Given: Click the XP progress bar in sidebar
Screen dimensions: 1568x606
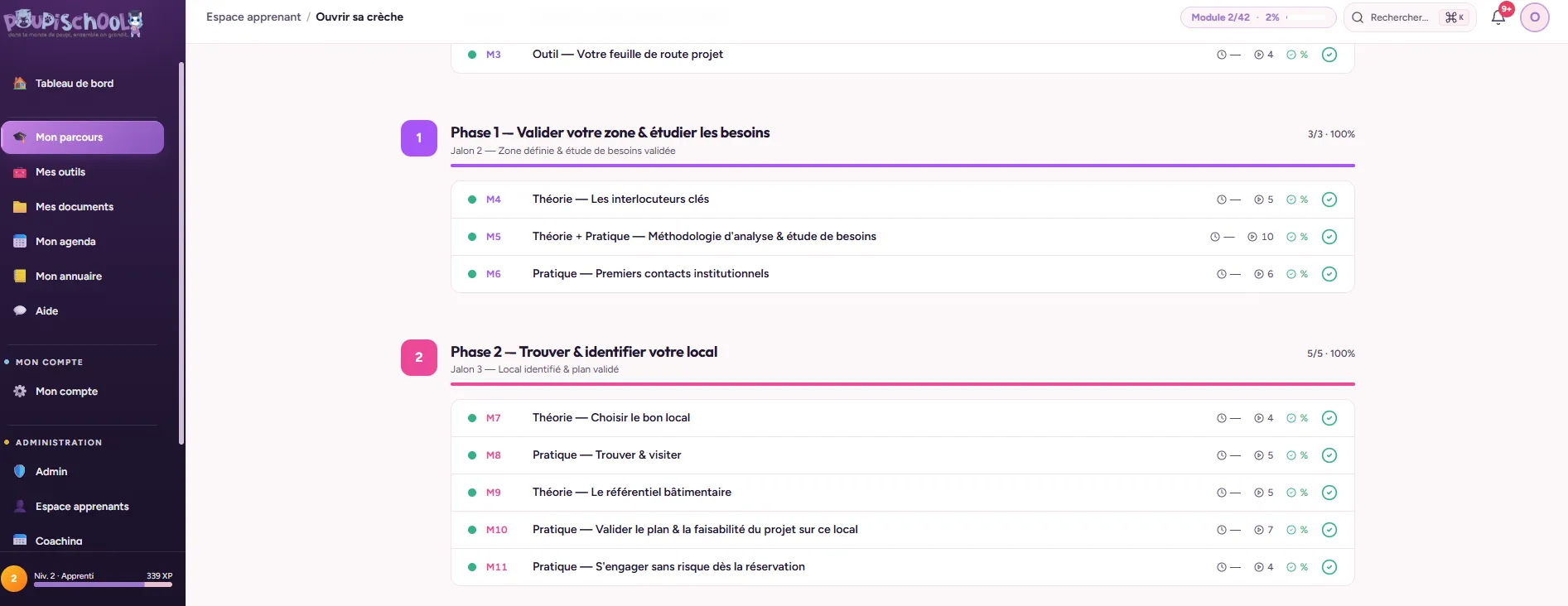Looking at the screenshot, I should pyautogui.click(x=103, y=584).
